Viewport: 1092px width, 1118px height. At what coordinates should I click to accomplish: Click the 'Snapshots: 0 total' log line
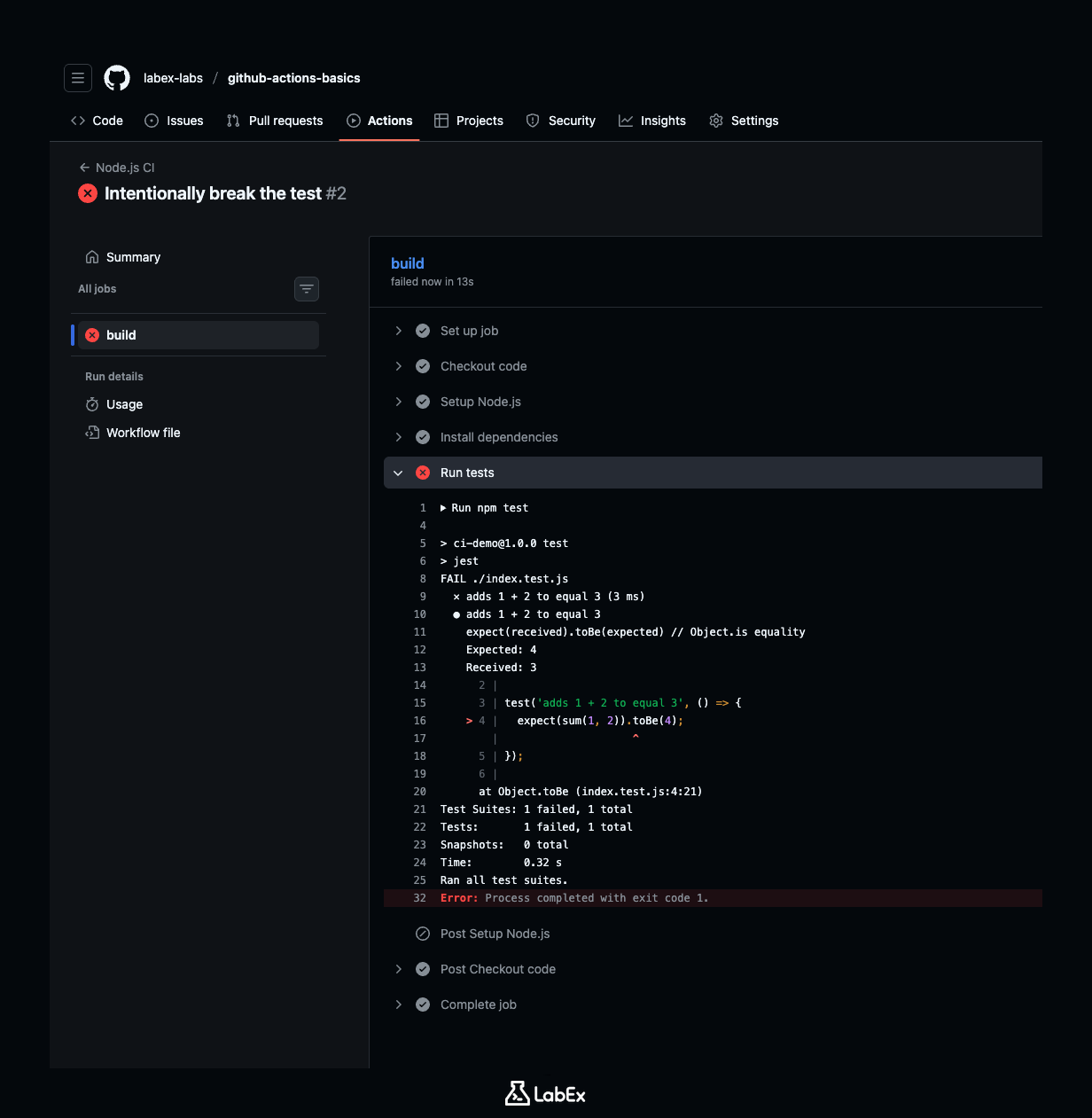click(x=504, y=845)
